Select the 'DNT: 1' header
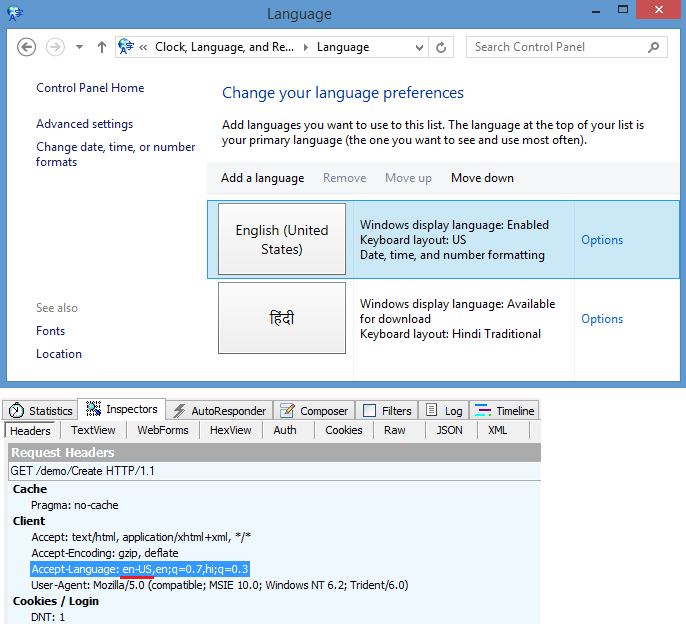This screenshot has width=686, height=626. [x=48, y=617]
